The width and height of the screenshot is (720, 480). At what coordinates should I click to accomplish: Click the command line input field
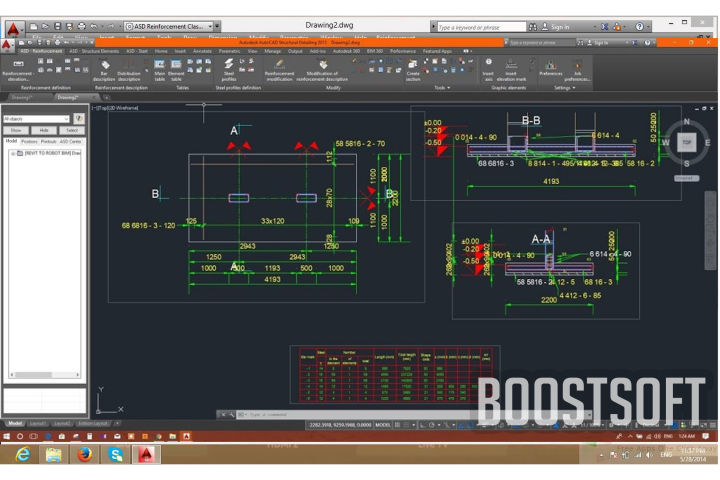(413, 414)
